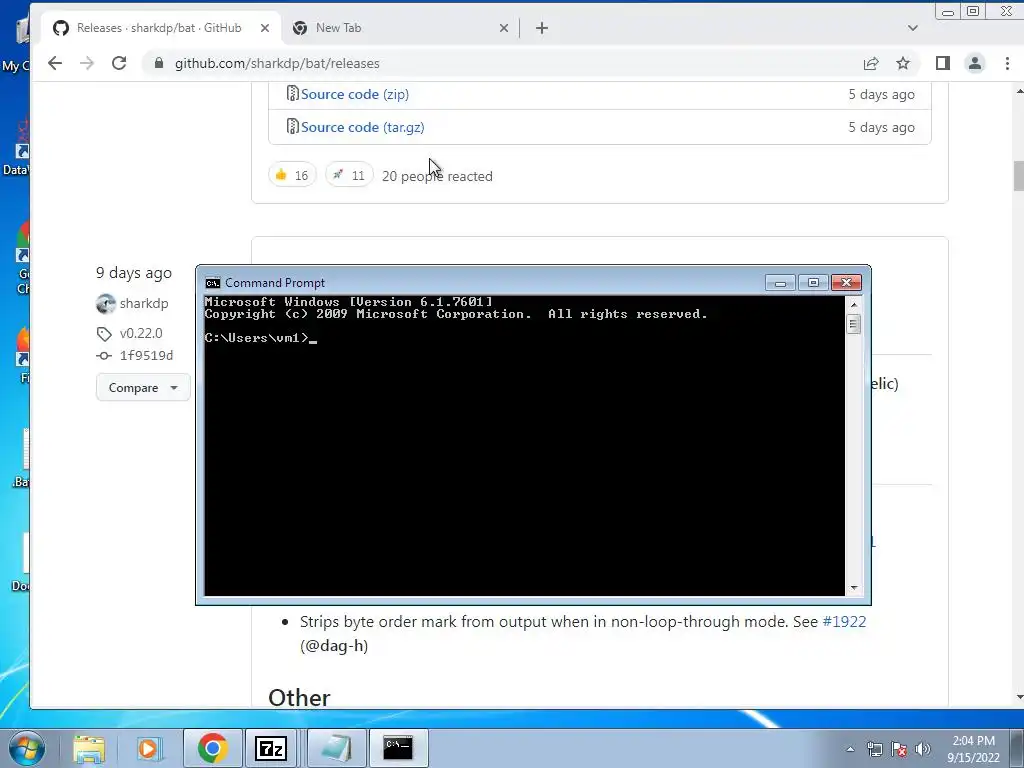Open issue #1922 link

pyautogui.click(x=844, y=621)
